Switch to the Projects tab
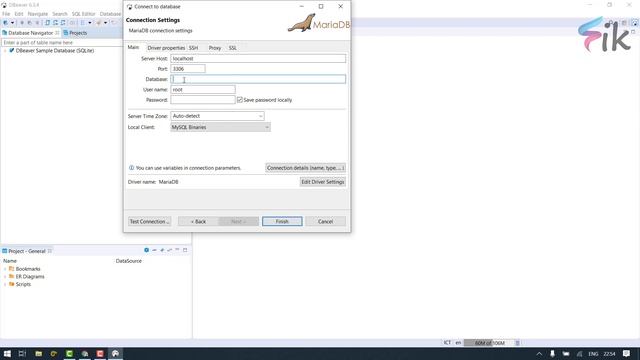 click(x=75, y=33)
